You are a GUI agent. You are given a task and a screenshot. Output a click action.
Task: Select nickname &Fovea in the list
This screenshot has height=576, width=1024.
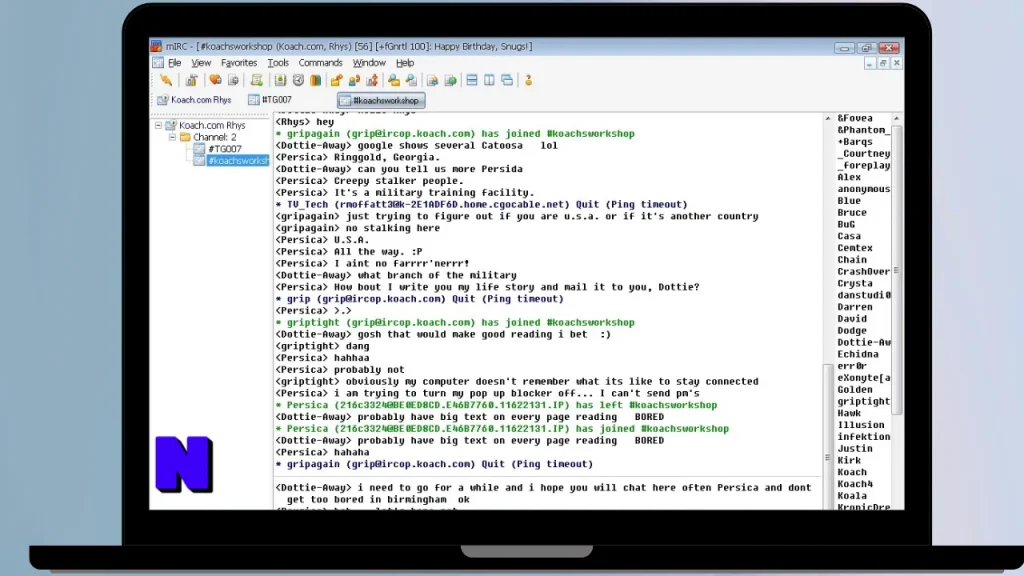(x=855, y=118)
